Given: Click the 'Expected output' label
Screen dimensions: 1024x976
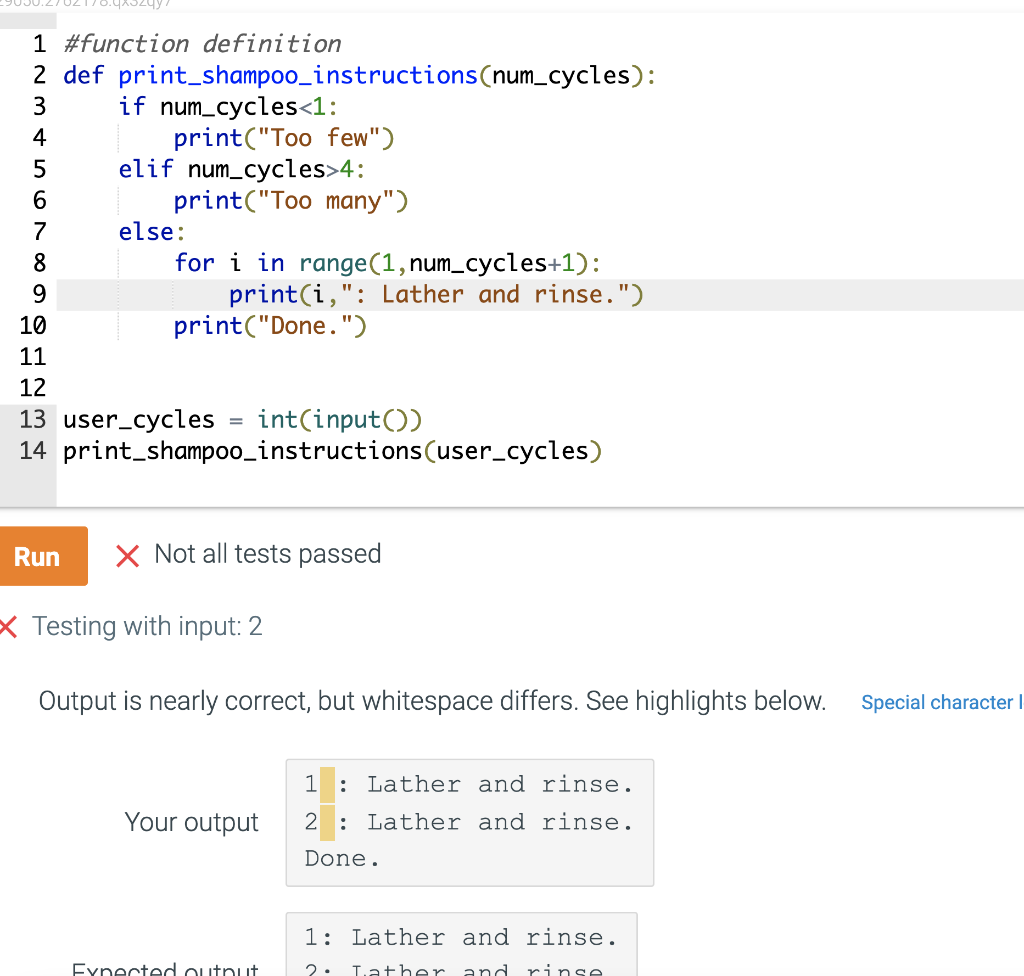Looking at the screenshot, I should click(x=165, y=968).
